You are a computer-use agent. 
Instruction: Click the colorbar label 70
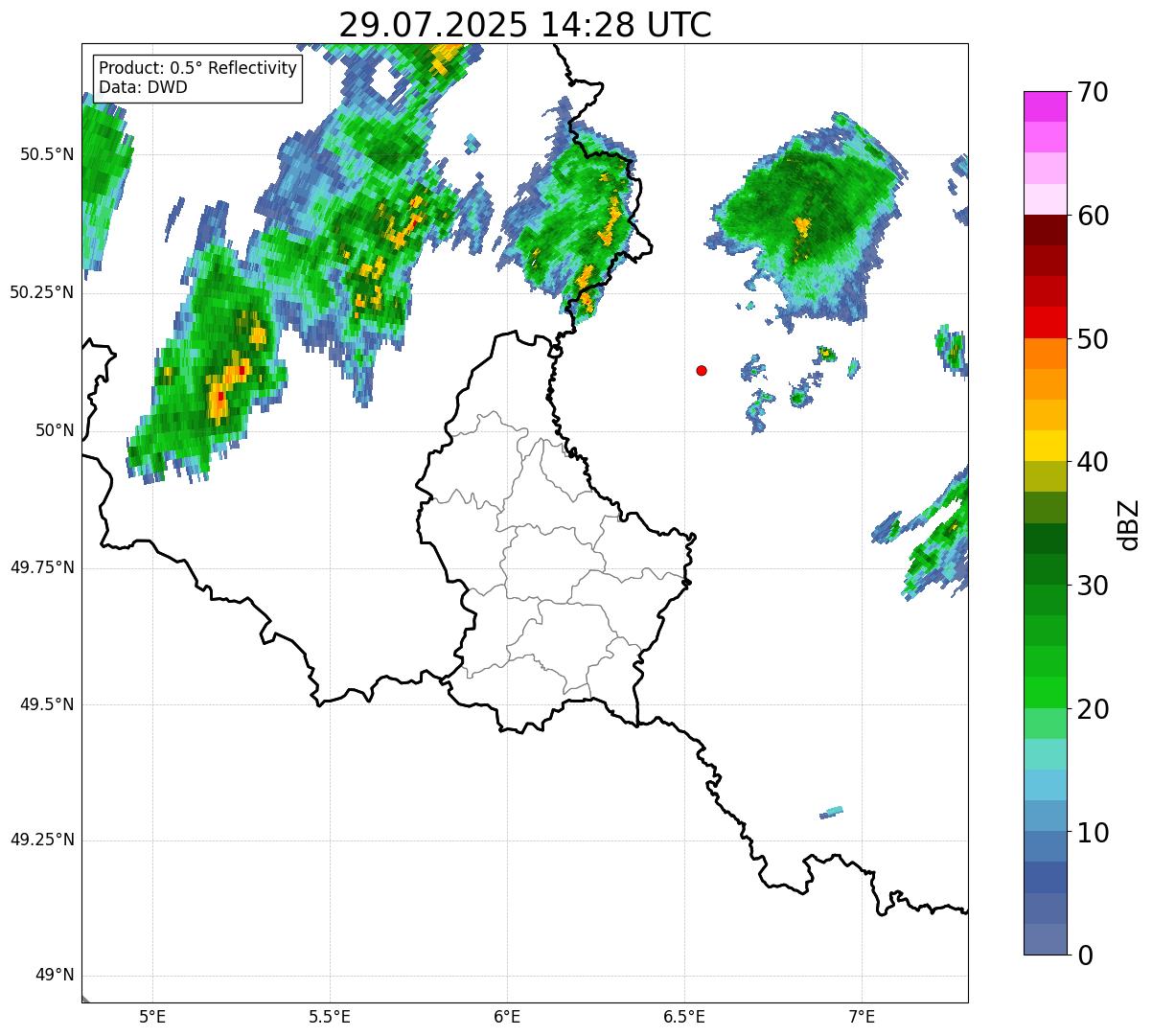[x=1093, y=92]
